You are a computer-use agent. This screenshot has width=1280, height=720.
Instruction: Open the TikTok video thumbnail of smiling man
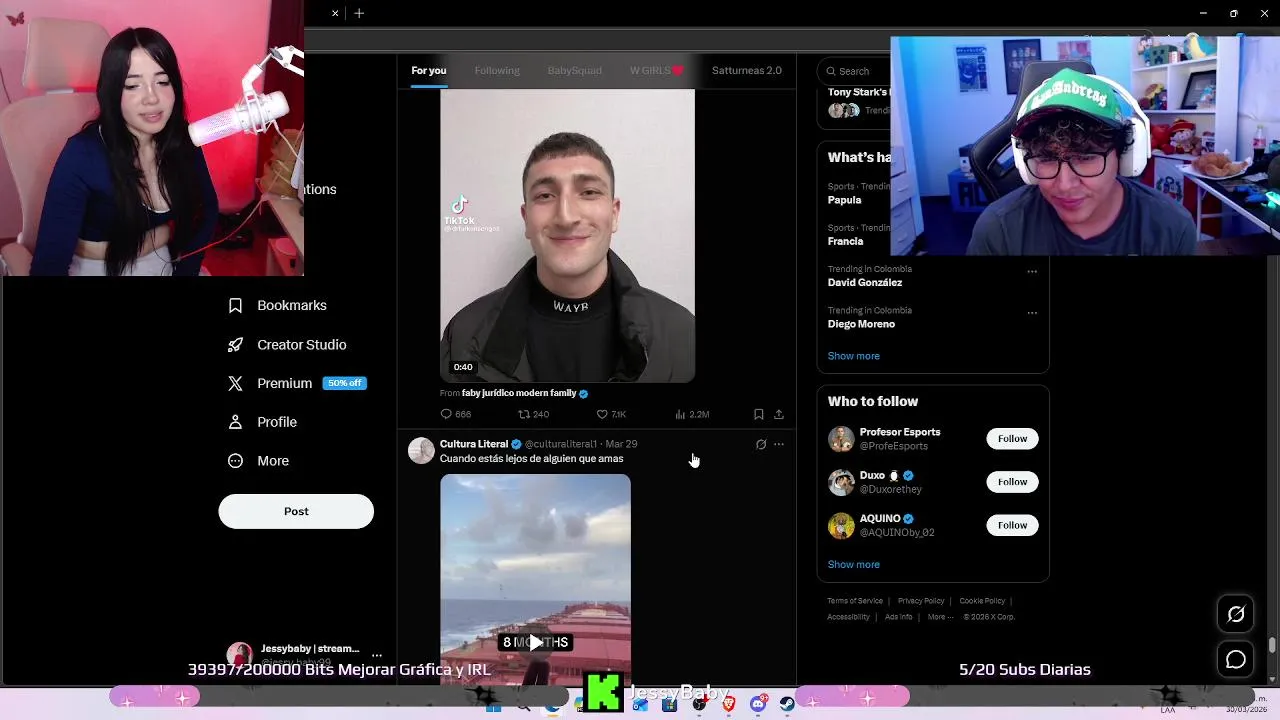click(567, 236)
